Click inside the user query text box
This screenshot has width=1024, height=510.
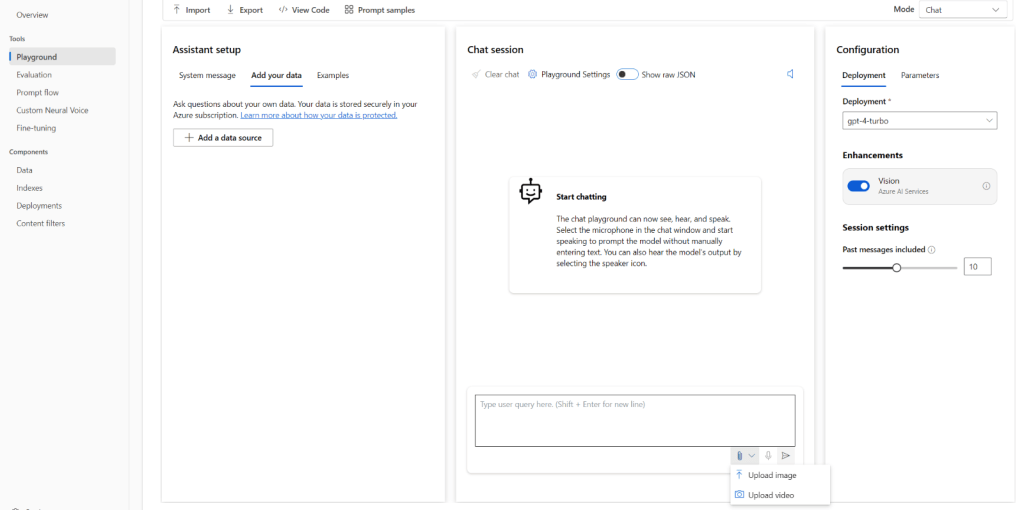click(x=634, y=420)
